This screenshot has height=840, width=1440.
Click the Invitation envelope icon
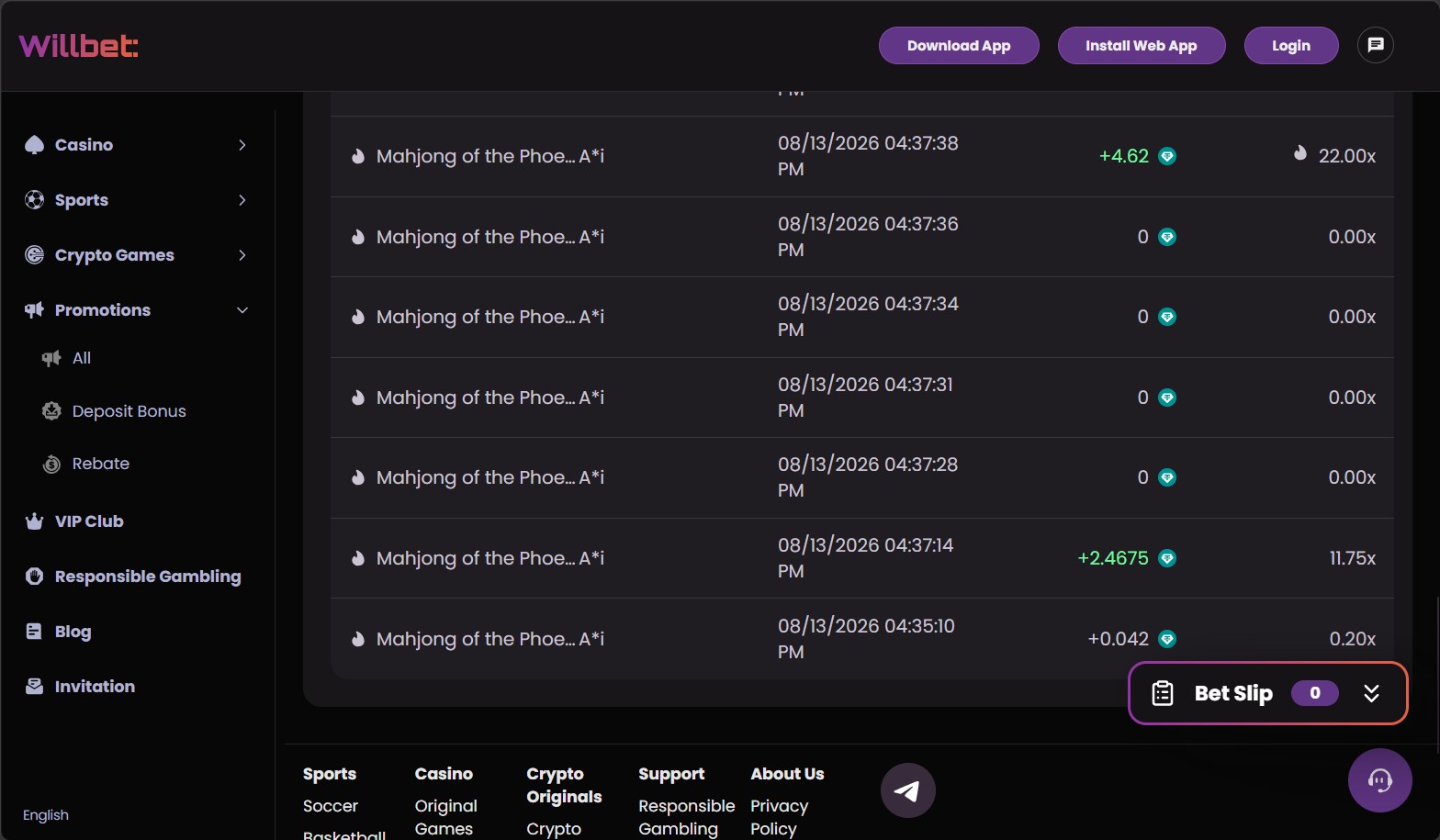coord(35,687)
